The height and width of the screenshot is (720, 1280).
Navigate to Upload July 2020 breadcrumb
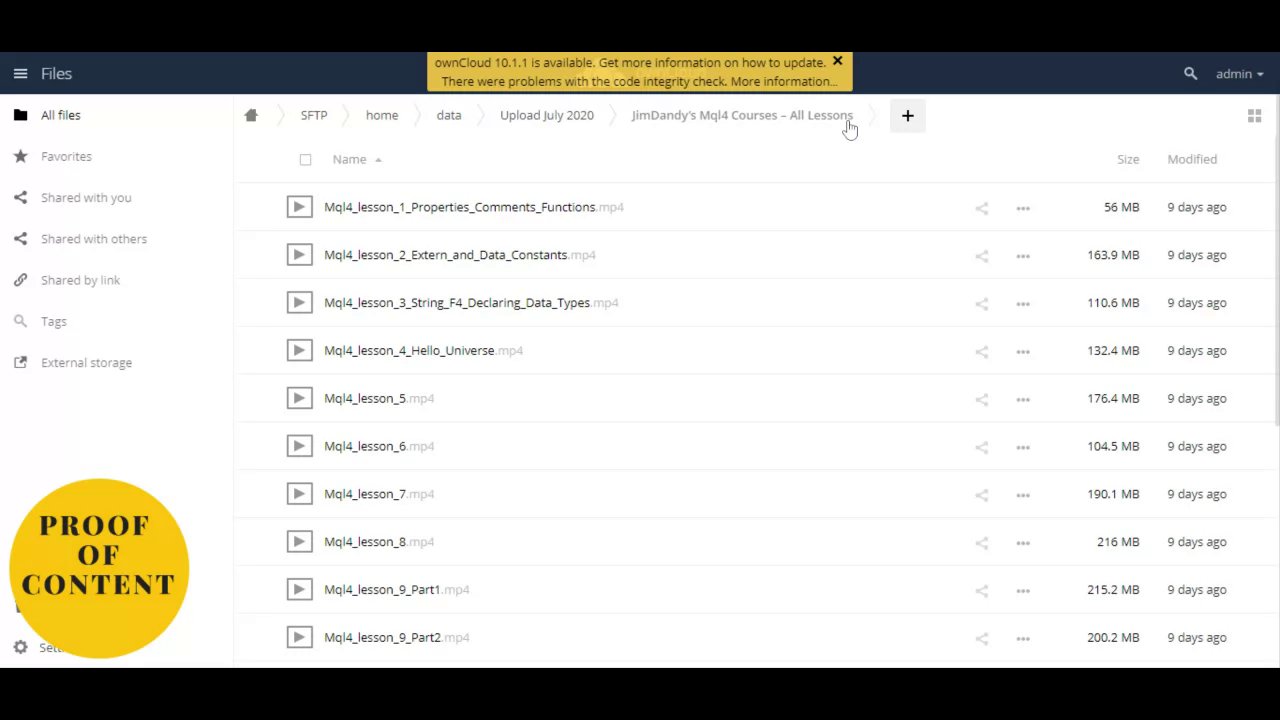pos(547,115)
